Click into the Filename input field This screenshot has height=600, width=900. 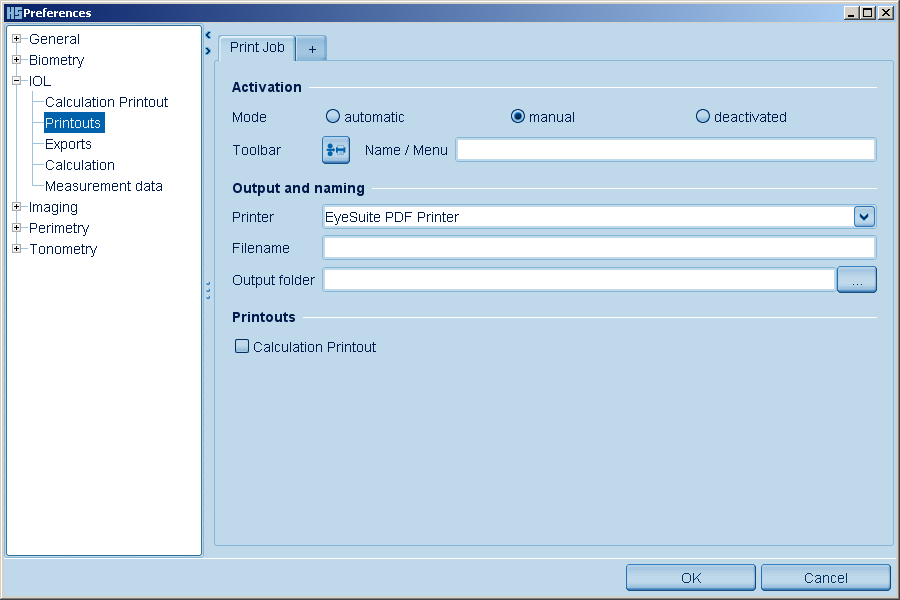pyautogui.click(x=598, y=248)
